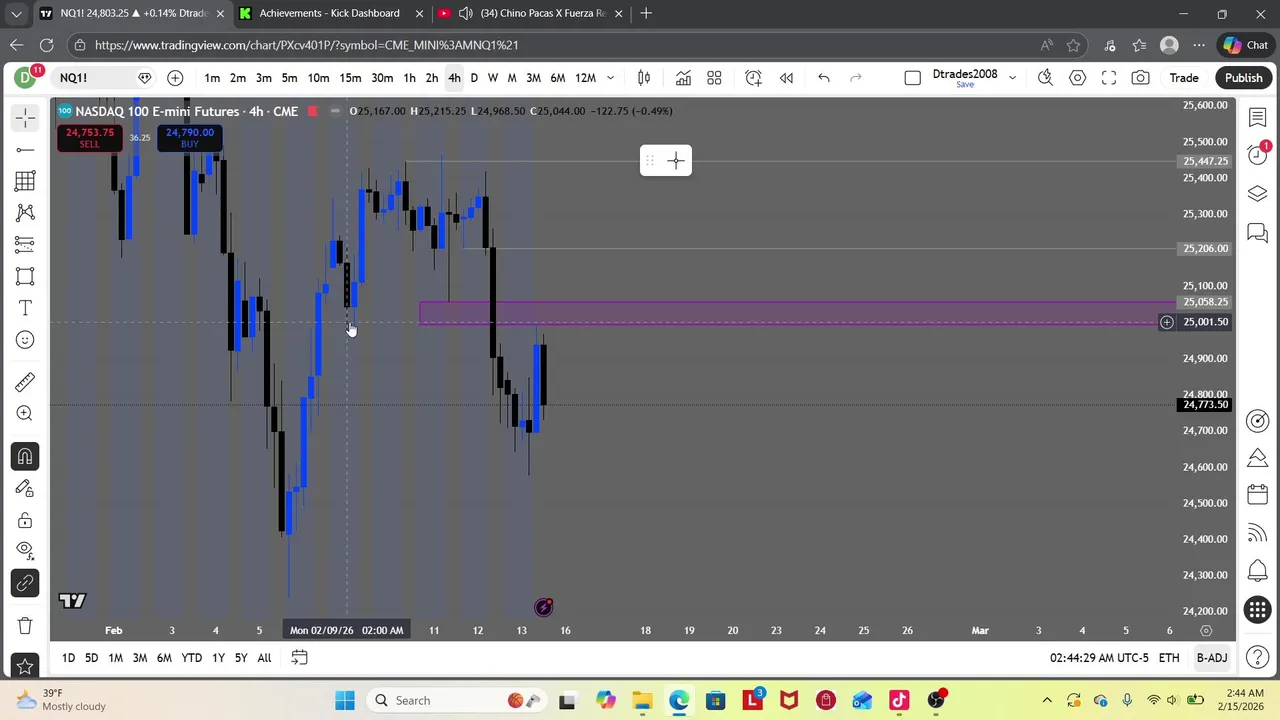
Task: Click the Publish button
Action: pos(1244,78)
